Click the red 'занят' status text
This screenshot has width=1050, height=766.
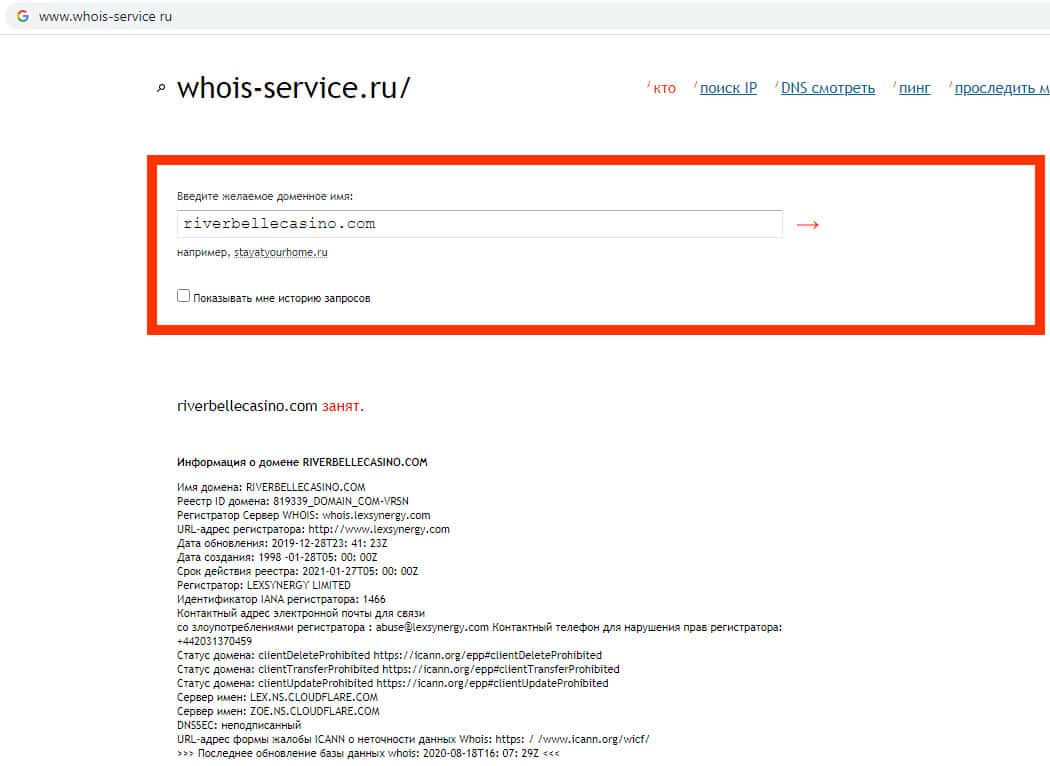point(343,406)
